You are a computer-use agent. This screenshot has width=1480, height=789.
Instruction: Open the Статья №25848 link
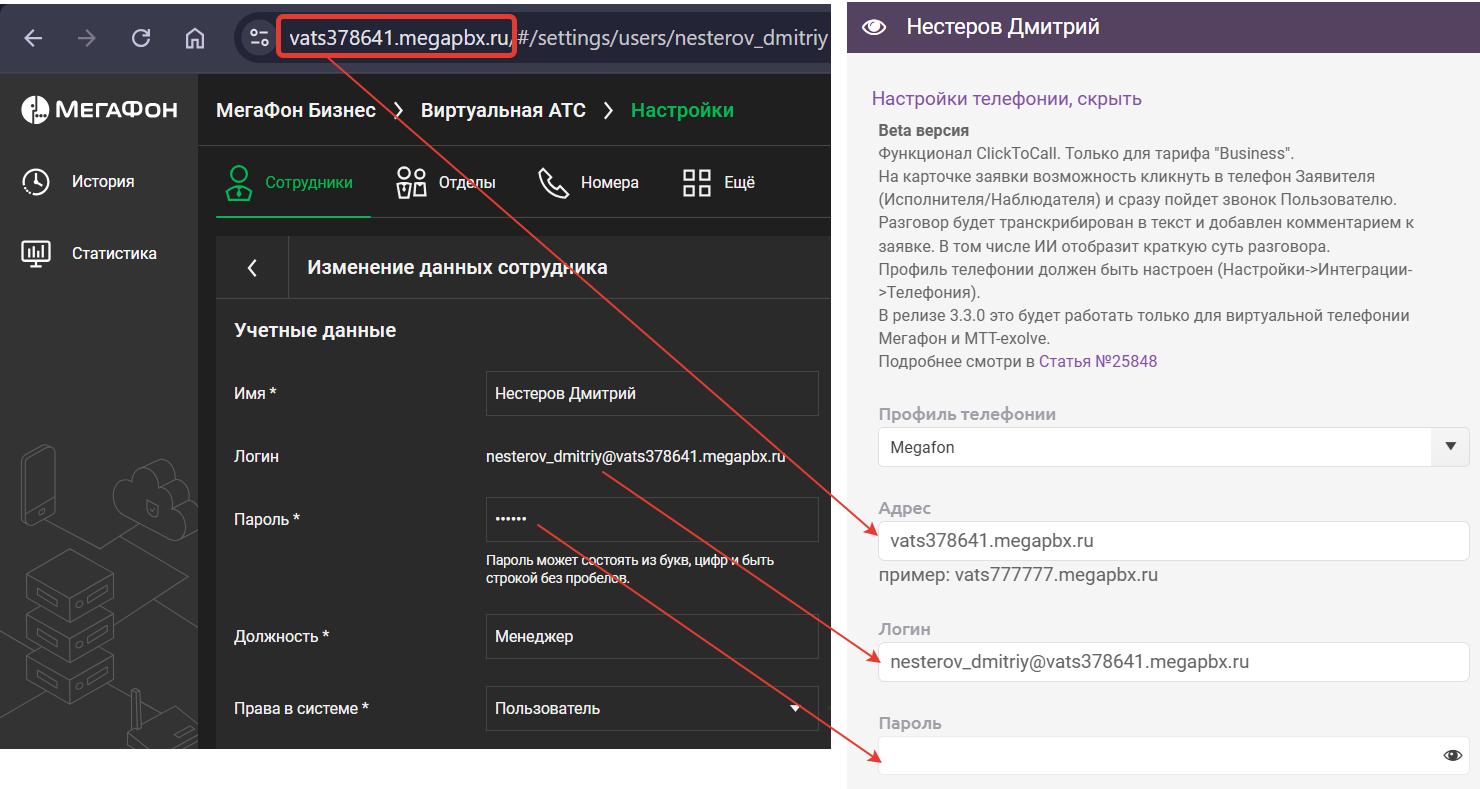click(1098, 361)
